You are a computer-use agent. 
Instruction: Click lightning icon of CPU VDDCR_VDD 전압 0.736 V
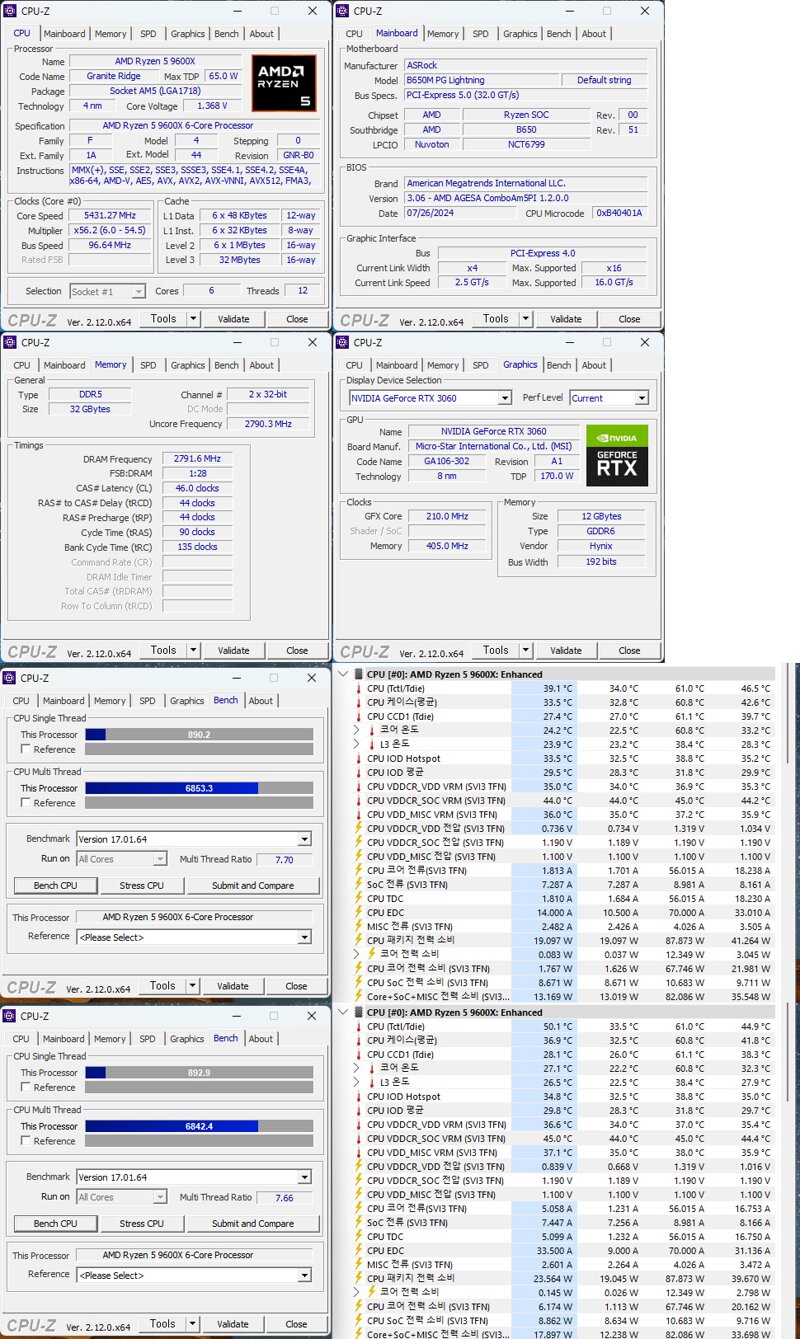point(359,828)
